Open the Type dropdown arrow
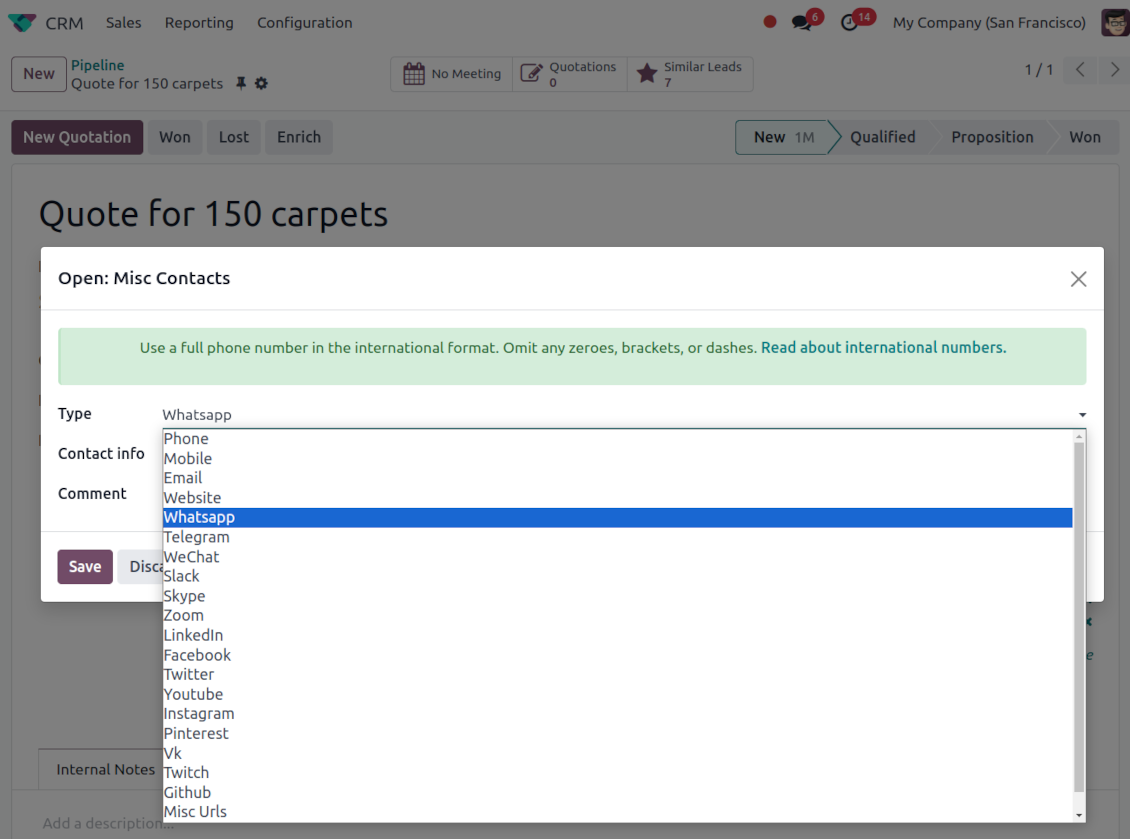Screen dimensions: 1130x839 pos(1082,415)
